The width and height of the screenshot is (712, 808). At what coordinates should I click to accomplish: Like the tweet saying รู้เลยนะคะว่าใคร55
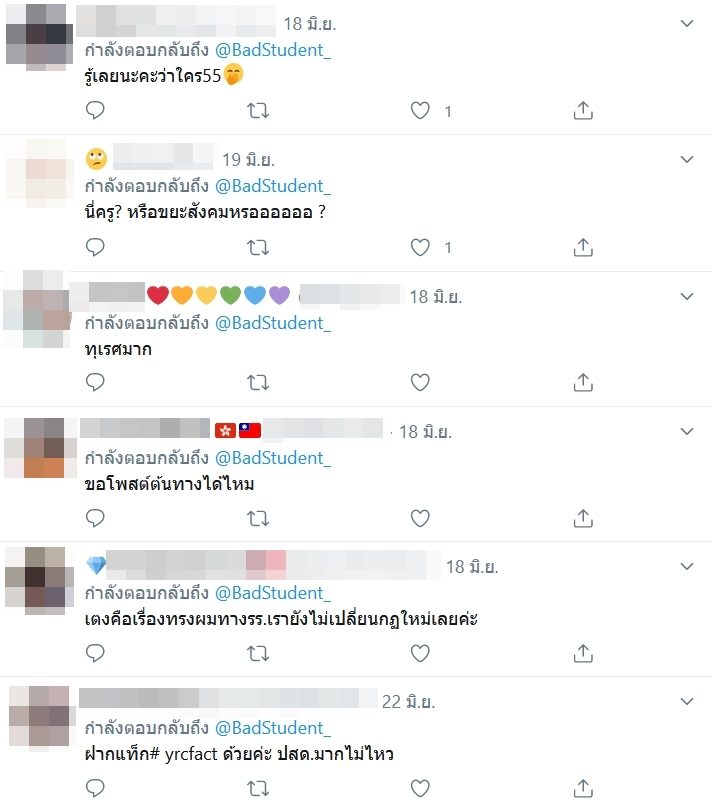point(420,111)
